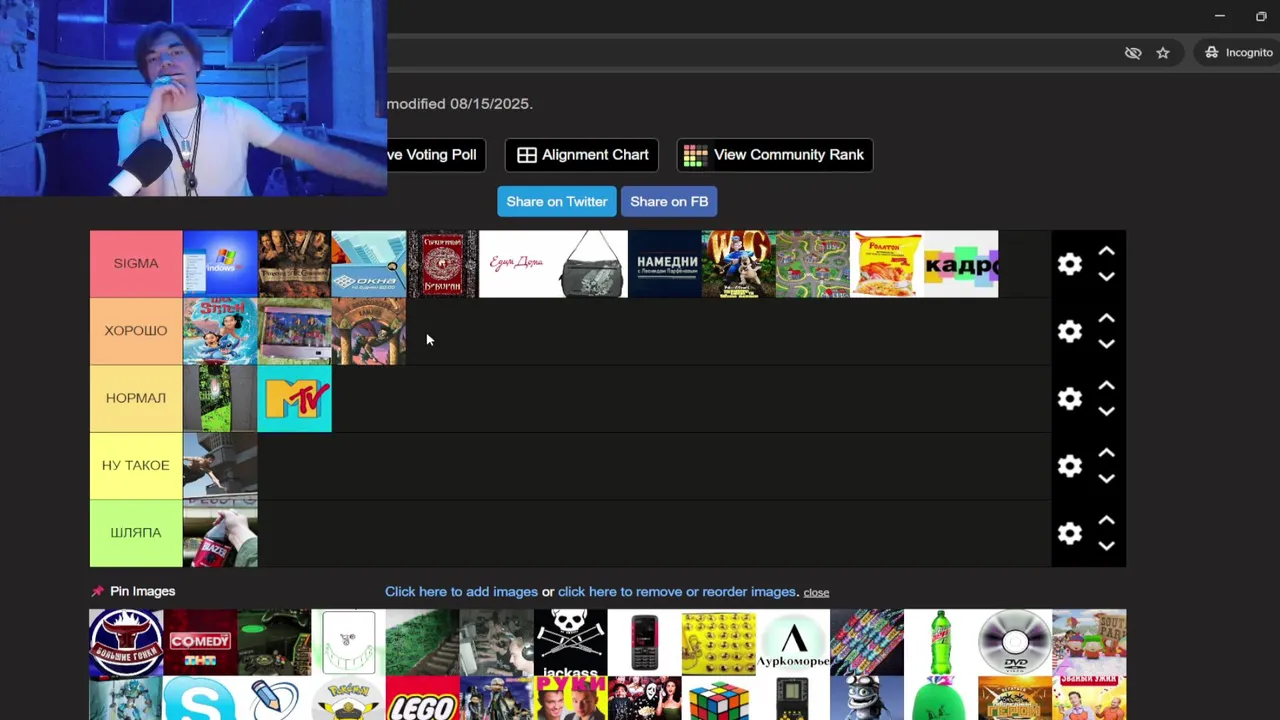Share the tier list on Twitter
Screen dimensions: 1280x720
pos(557,201)
